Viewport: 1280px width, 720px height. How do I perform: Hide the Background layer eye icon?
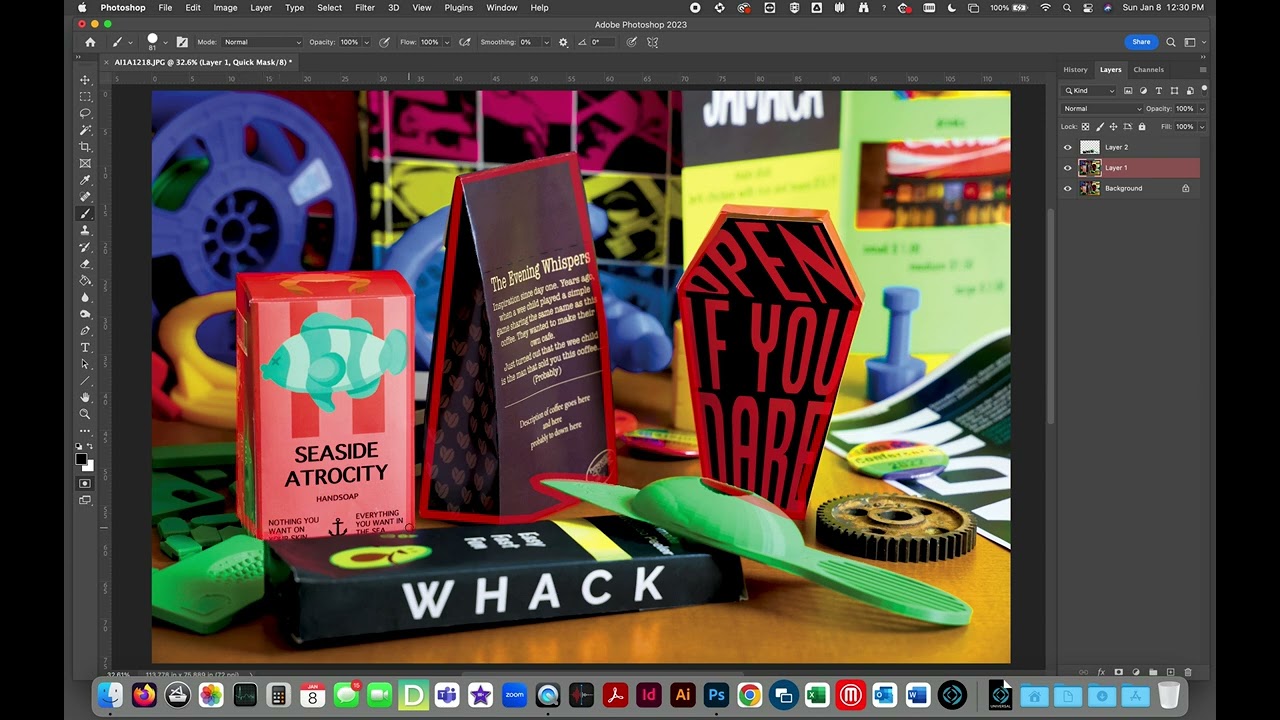pyautogui.click(x=1067, y=188)
